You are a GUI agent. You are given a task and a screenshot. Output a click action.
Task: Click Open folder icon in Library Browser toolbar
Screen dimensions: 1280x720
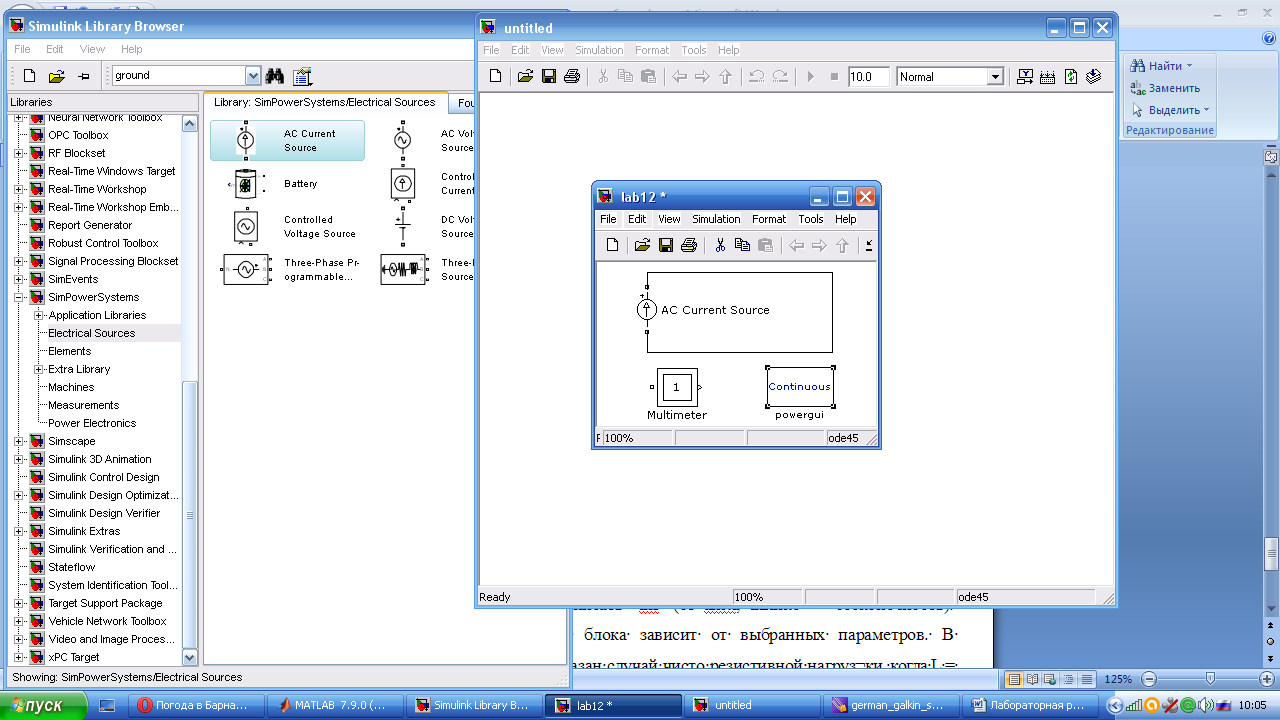pyautogui.click(x=56, y=76)
